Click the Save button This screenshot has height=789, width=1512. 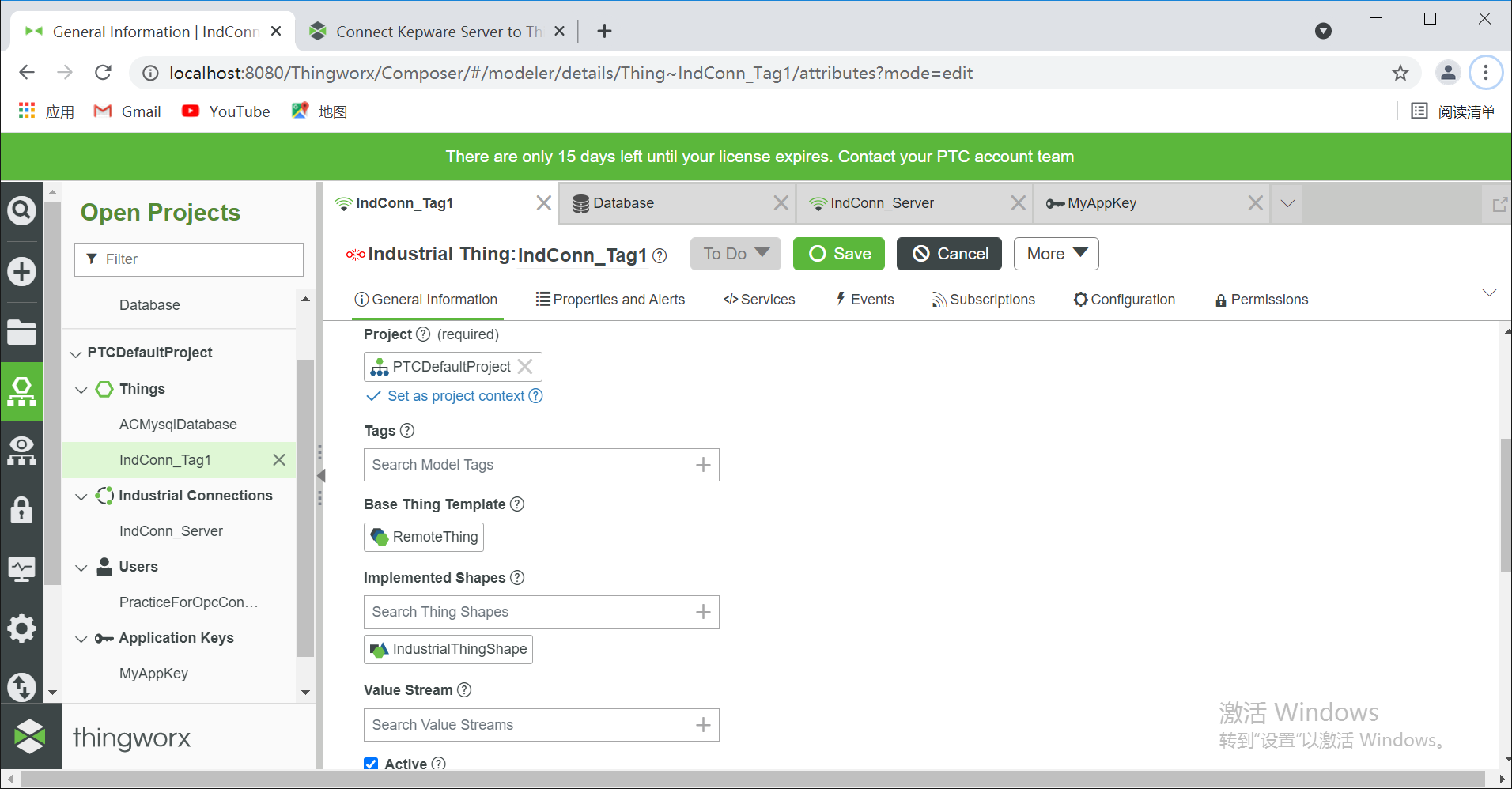pyautogui.click(x=838, y=254)
